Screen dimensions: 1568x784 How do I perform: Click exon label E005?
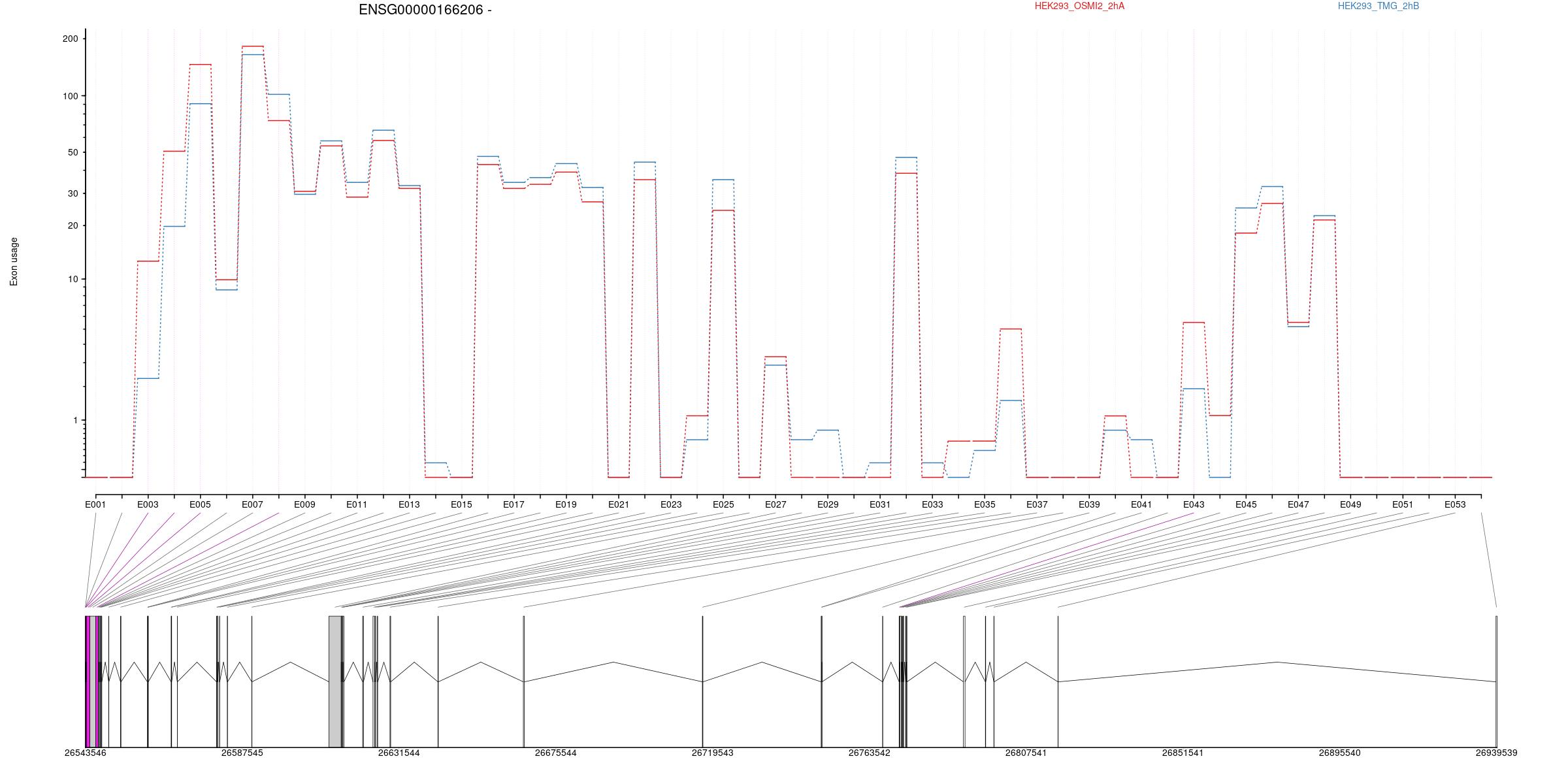pos(200,504)
